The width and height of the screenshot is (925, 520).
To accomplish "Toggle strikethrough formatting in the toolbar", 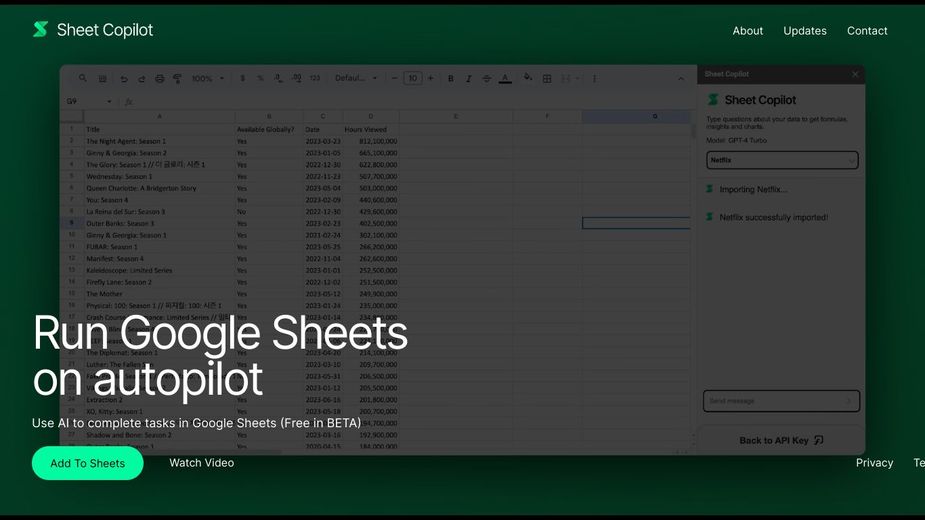I will coord(487,78).
